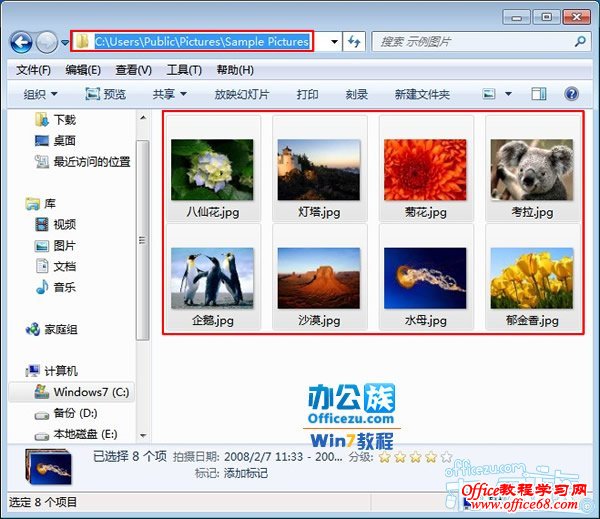The image size is (600, 519).
Task: Select the 菊花.jpg thumbnail
Action: pyautogui.click(x=426, y=168)
